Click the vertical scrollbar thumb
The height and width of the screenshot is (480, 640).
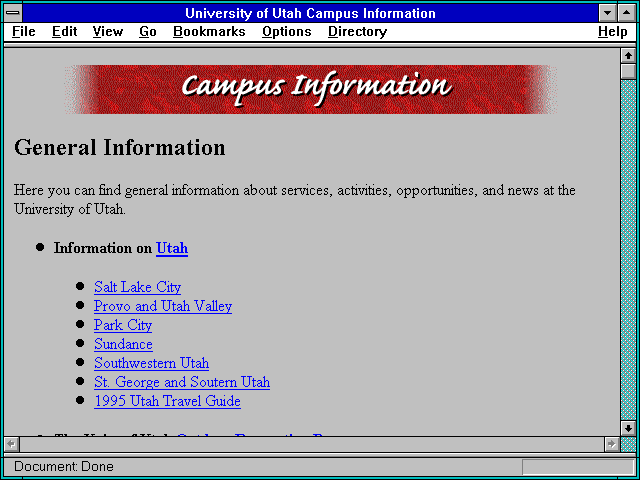pyautogui.click(x=628, y=71)
